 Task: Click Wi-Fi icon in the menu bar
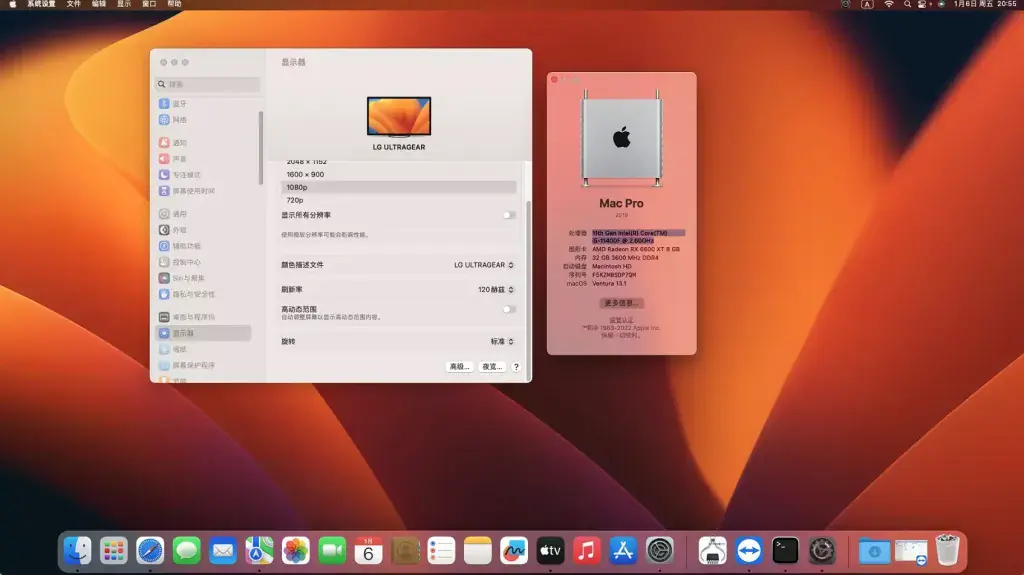pos(888,4)
